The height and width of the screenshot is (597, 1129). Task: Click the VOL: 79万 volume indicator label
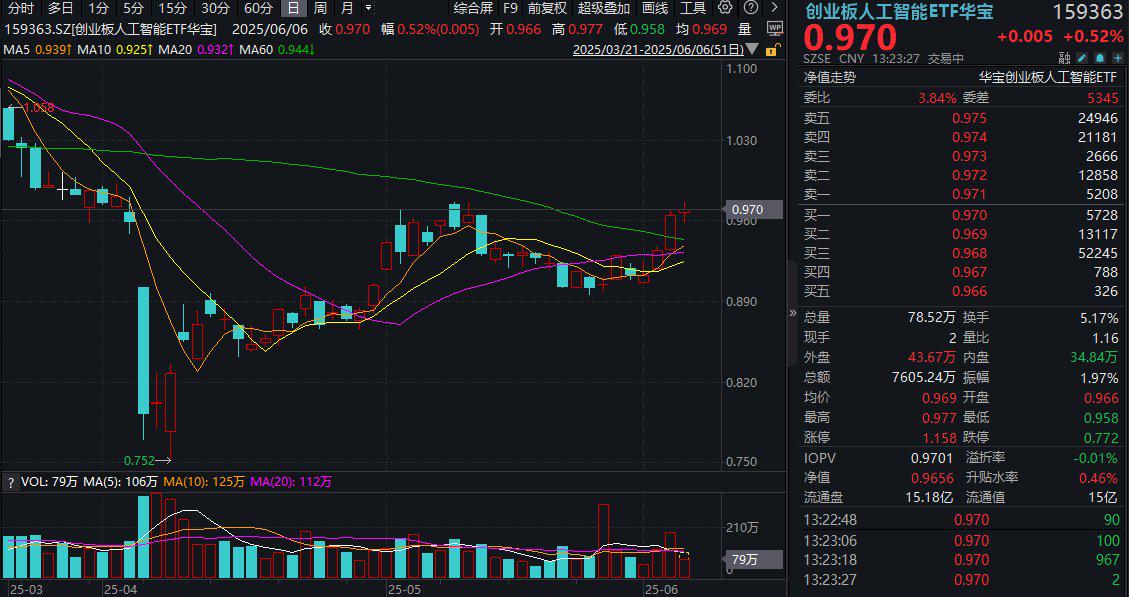tap(49, 482)
